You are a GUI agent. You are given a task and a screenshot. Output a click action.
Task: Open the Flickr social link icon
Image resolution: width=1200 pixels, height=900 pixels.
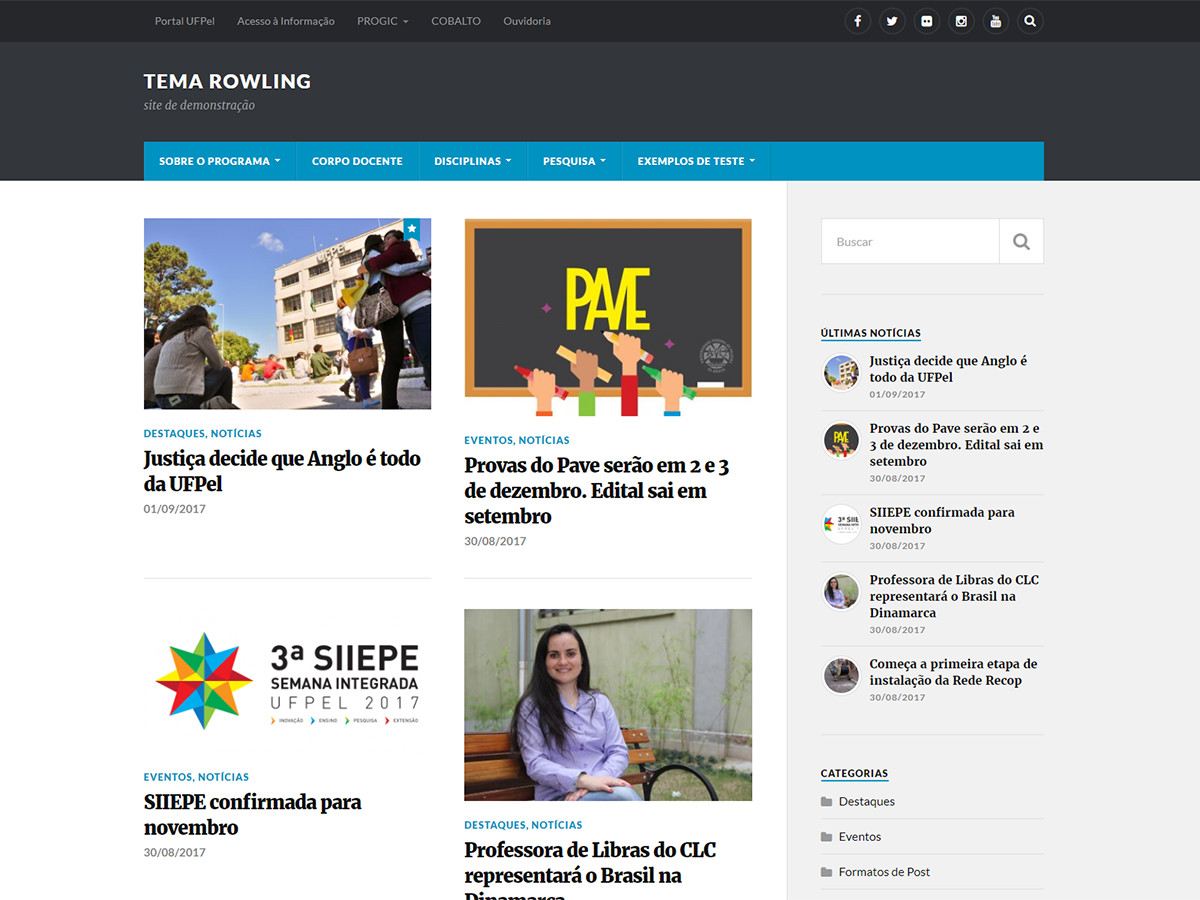[926, 21]
